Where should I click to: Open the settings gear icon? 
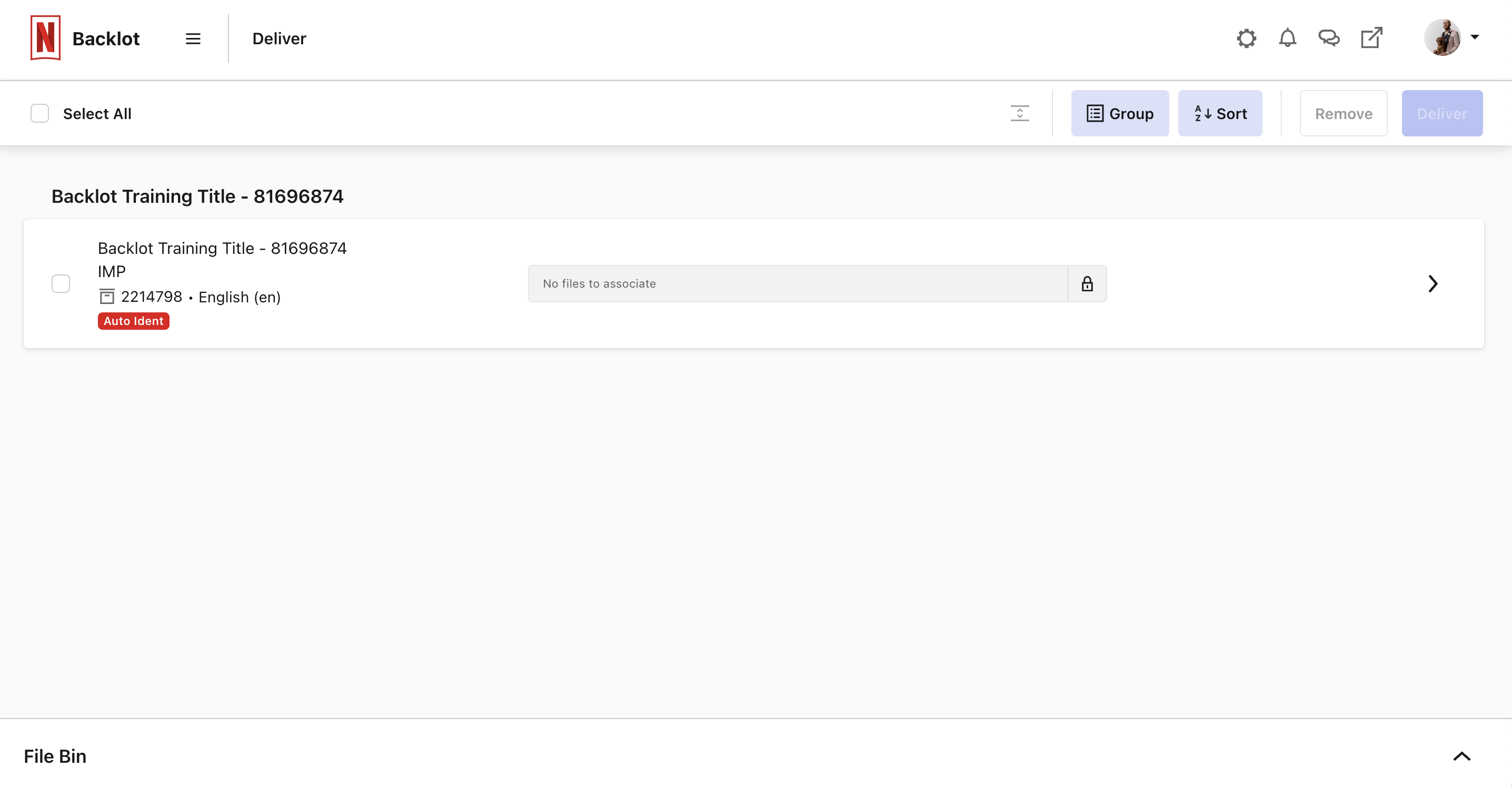coord(1246,39)
